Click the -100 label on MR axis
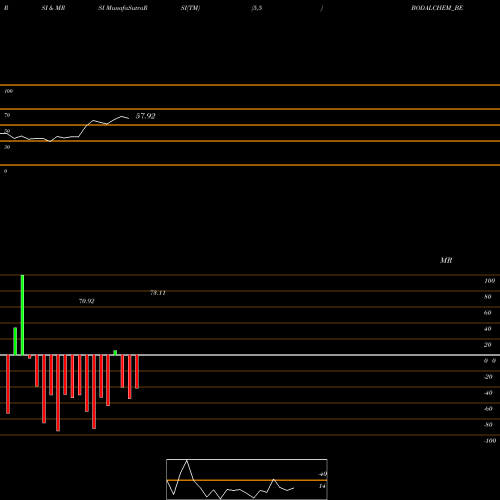This screenshot has width=500, height=500. 490,441
